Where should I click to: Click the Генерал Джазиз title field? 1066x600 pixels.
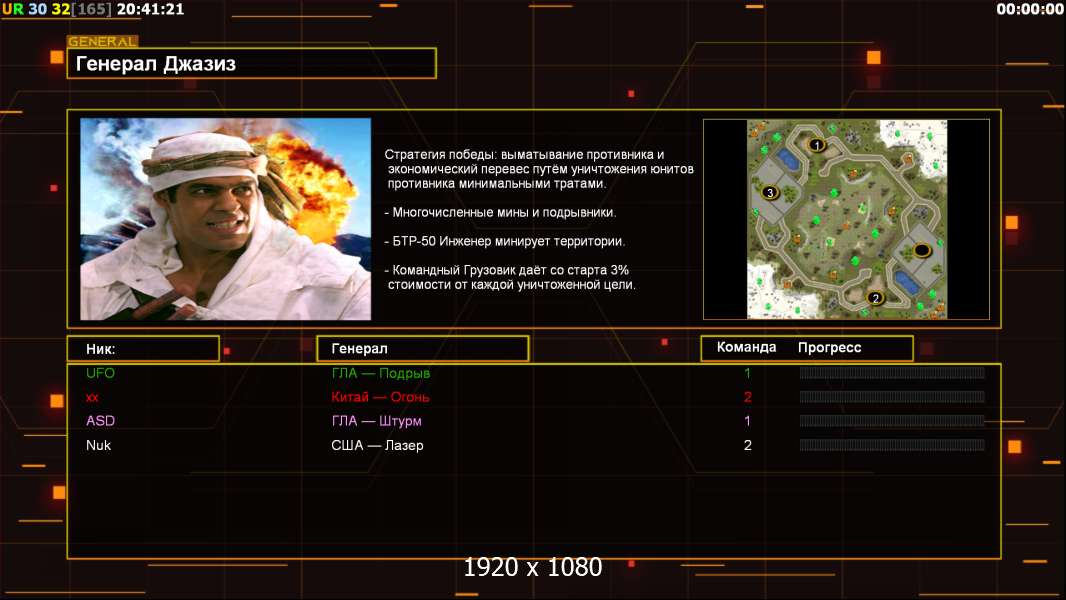[x=252, y=63]
